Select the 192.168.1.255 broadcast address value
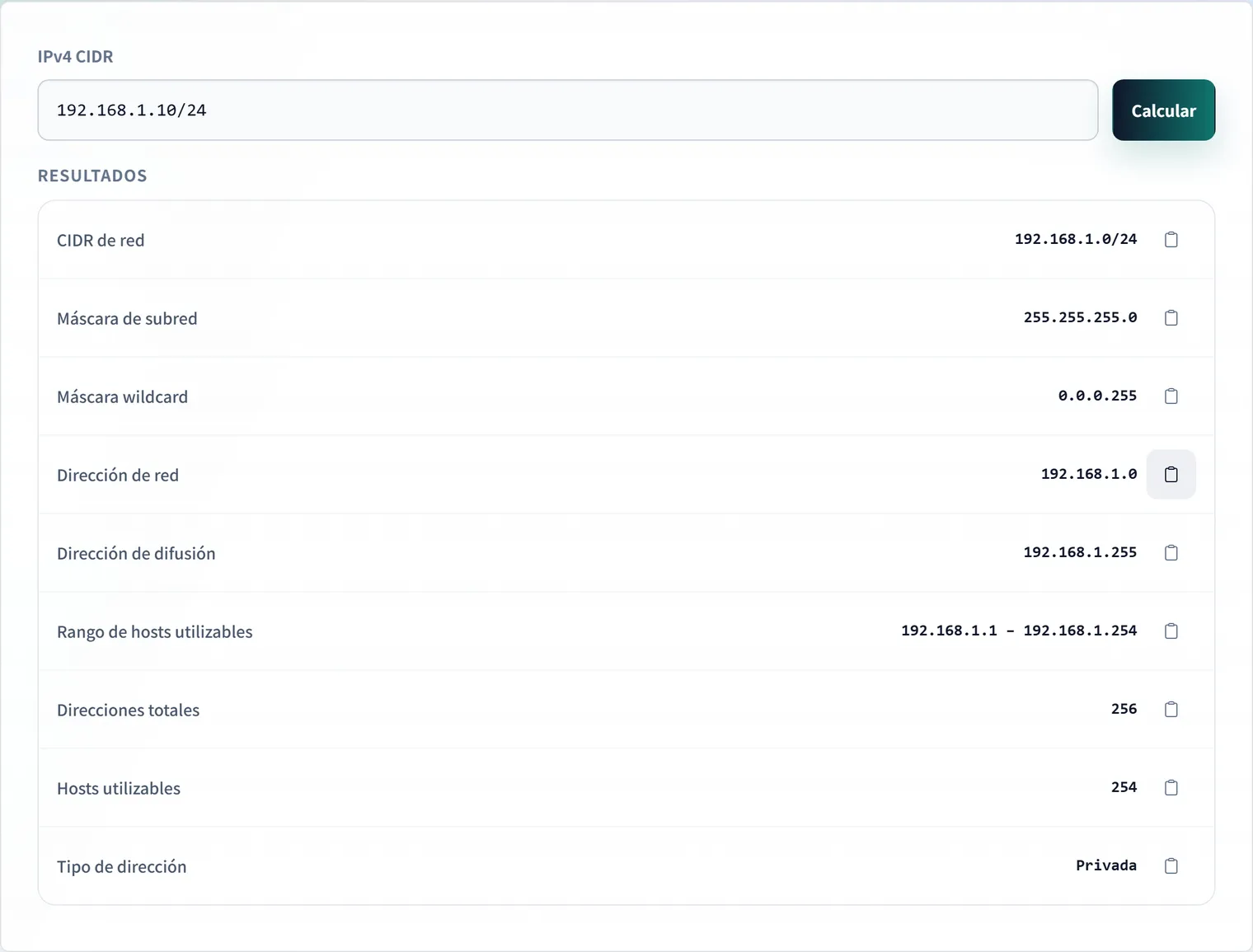The image size is (1253, 952). [x=1080, y=552]
